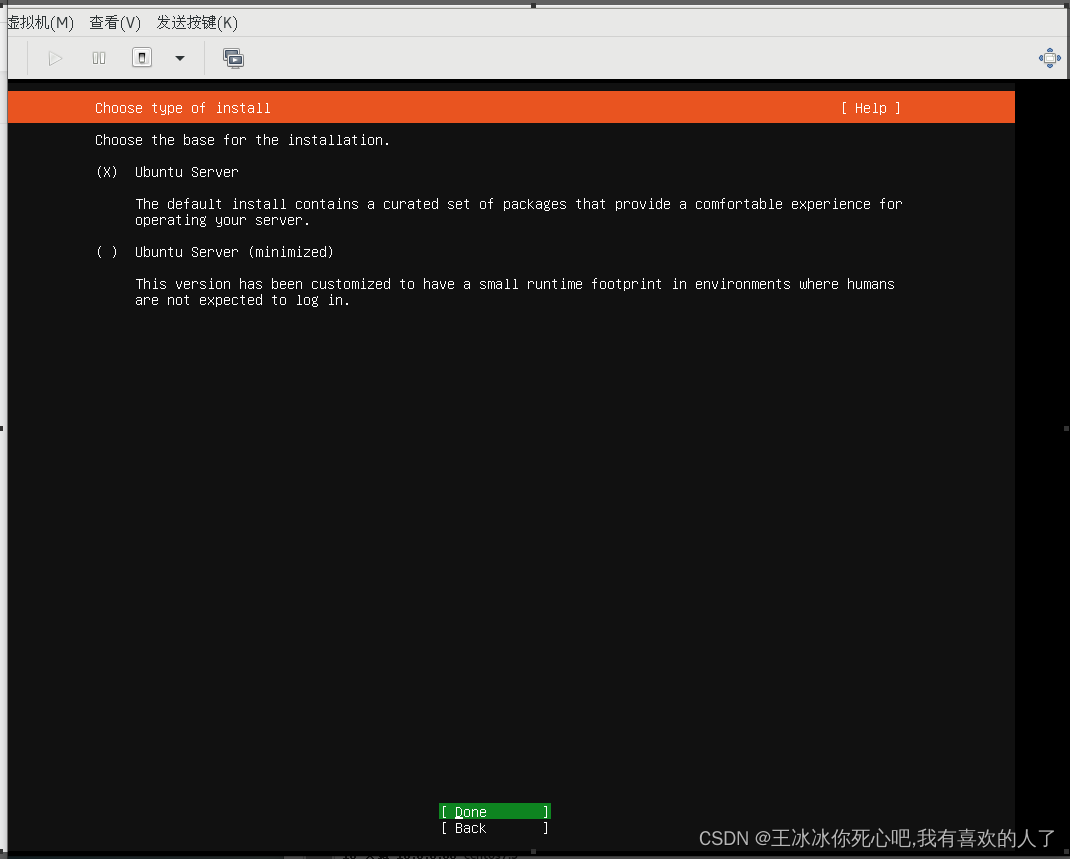The image size is (1070, 859).
Task: Click the fullscreen resize icon at right
Action: 1050,59
